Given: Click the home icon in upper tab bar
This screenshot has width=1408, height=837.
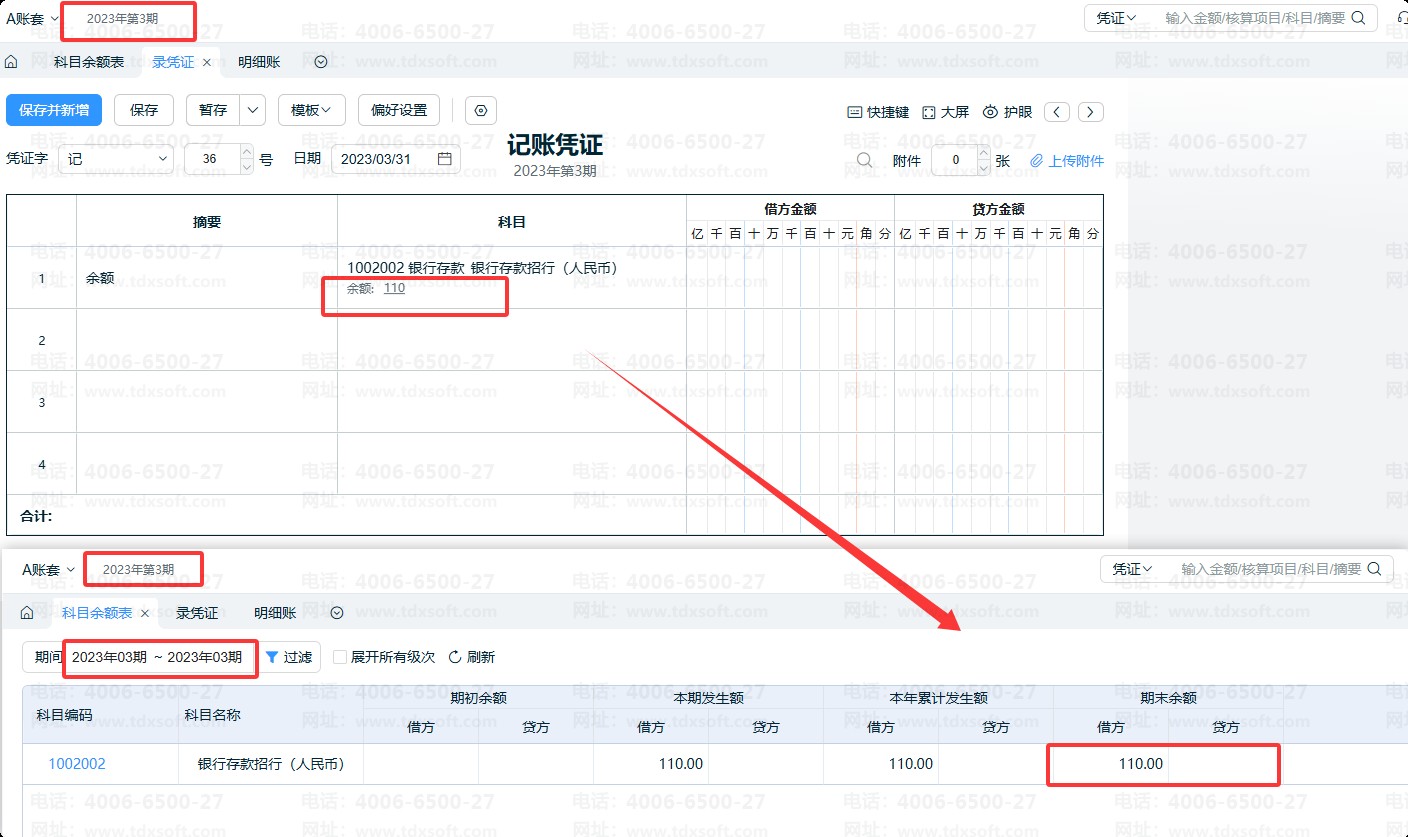Looking at the screenshot, I should [12, 62].
